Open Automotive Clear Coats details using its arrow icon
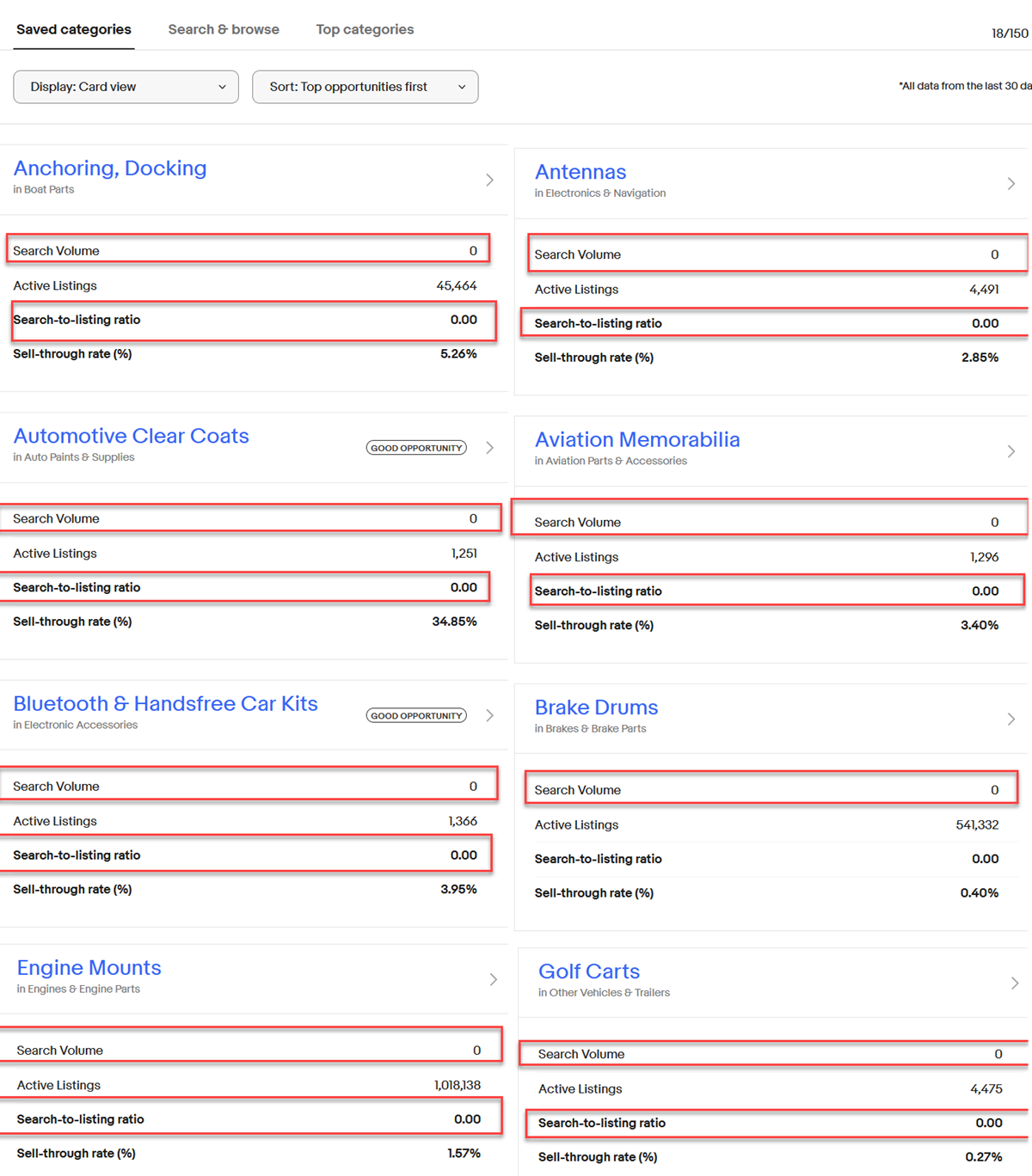Screen dimensions: 1032x1176 pyautogui.click(x=489, y=447)
